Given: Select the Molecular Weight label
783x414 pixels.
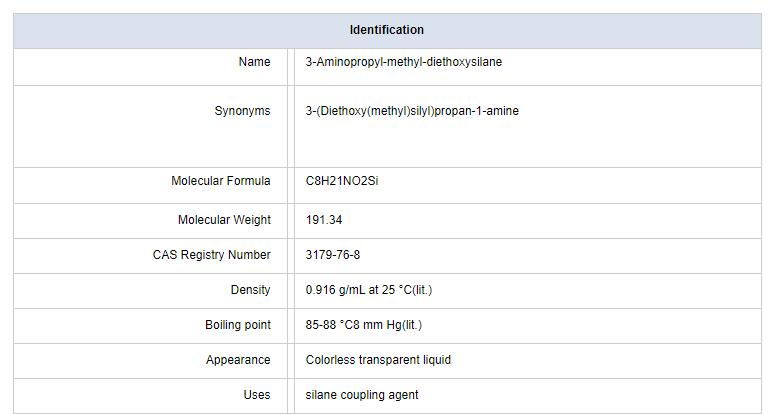Looking at the screenshot, I should point(224,219).
